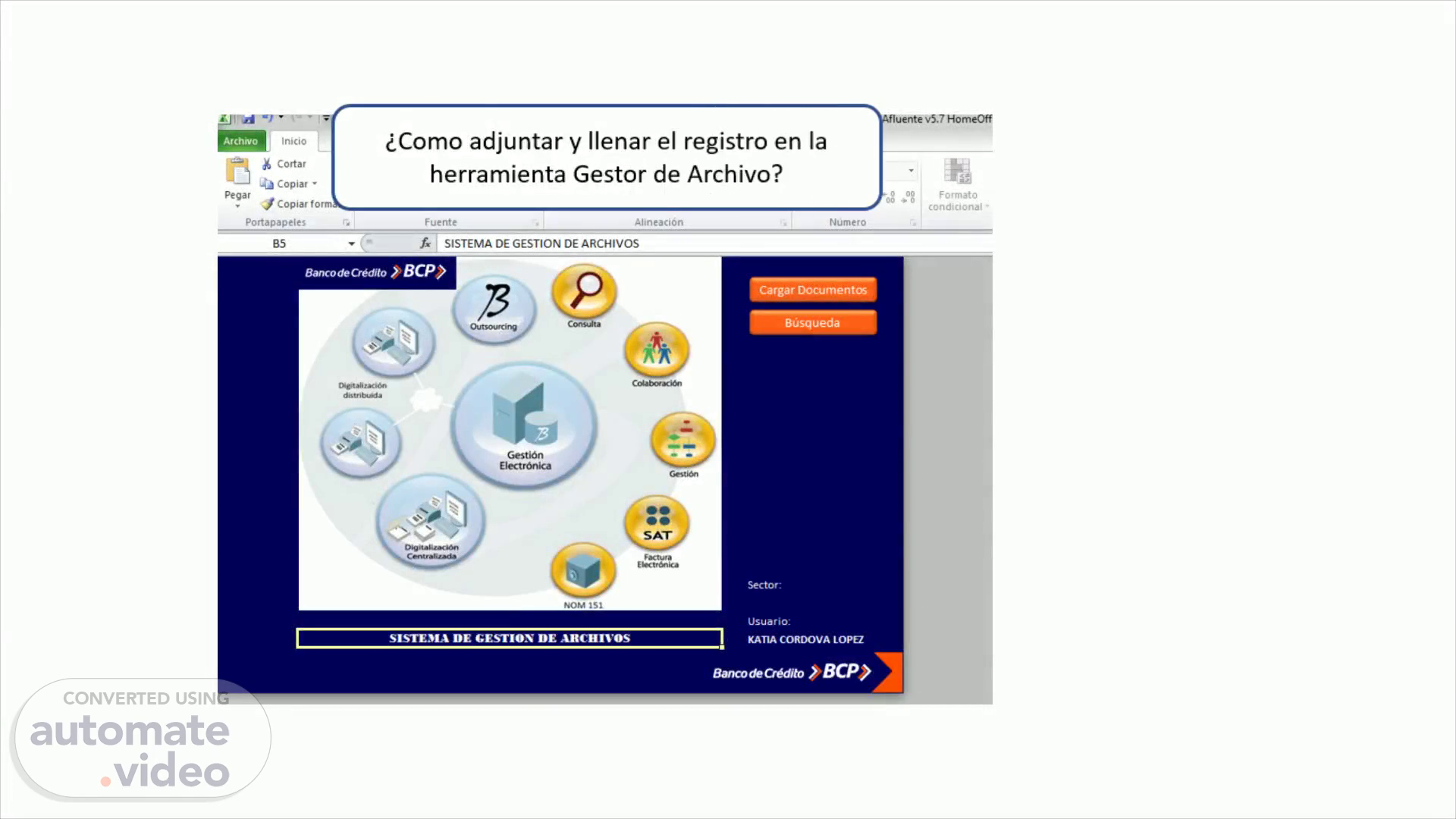Open the Archivo tab
The width and height of the screenshot is (1456, 819).
(x=240, y=141)
